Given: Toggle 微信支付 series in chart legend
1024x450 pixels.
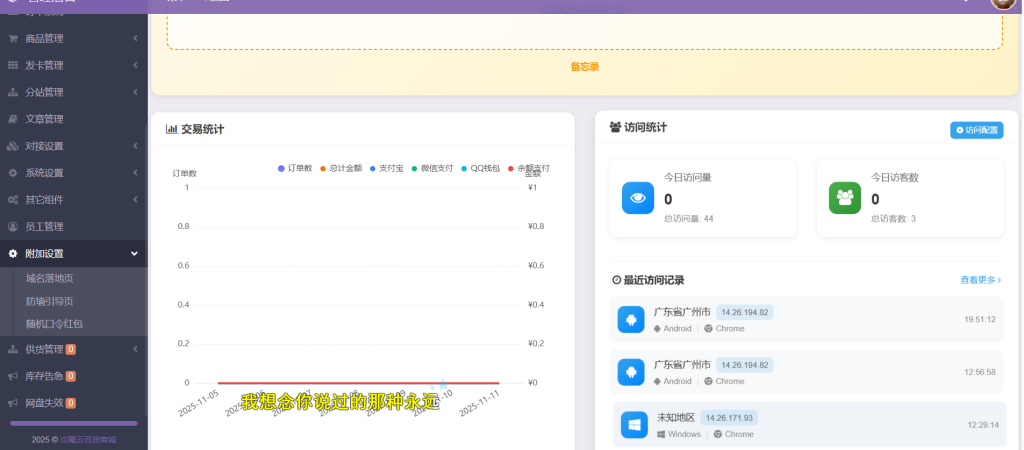Looking at the screenshot, I should (432, 169).
